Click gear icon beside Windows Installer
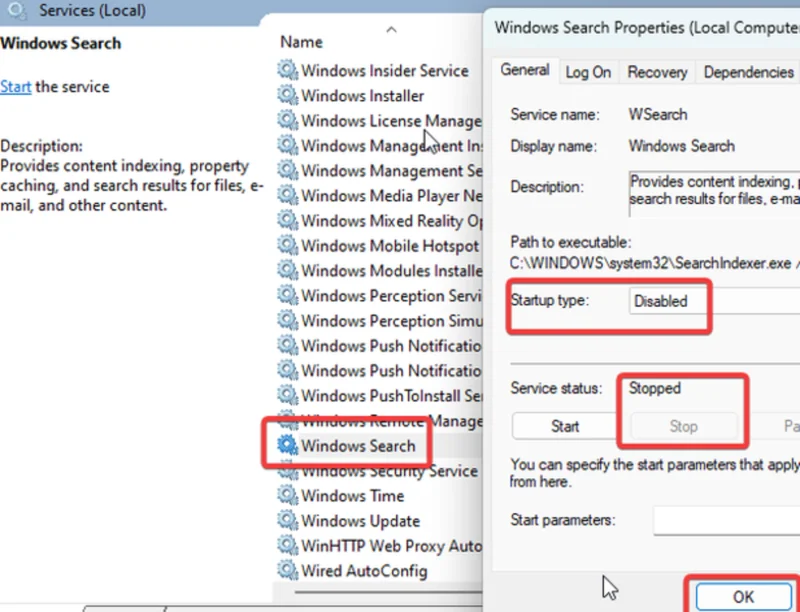 tap(287, 95)
